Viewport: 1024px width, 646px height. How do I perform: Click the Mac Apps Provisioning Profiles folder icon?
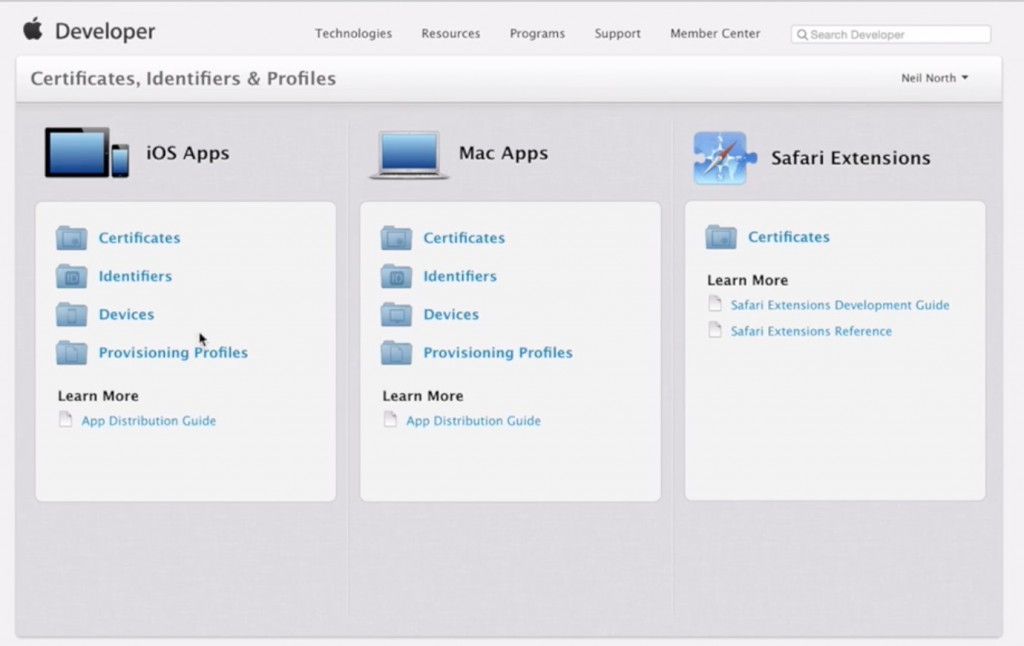396,352
